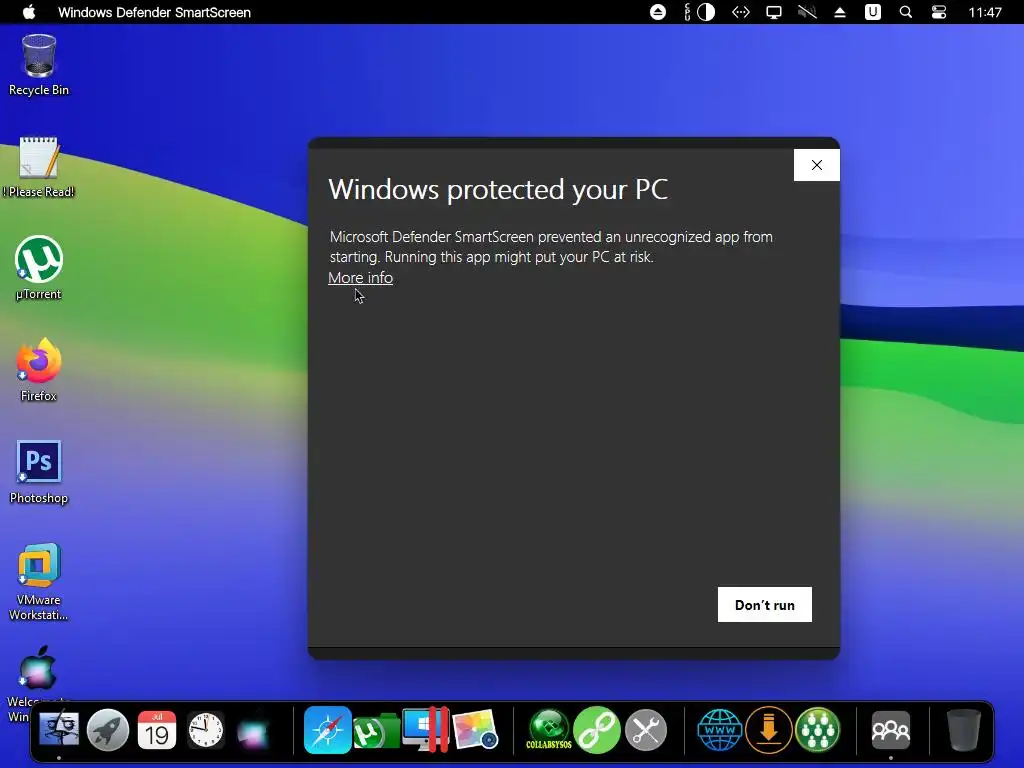Screen dimensions: 1024x768
Task: Open the Siri dock icon
Action: pos(253,731)
